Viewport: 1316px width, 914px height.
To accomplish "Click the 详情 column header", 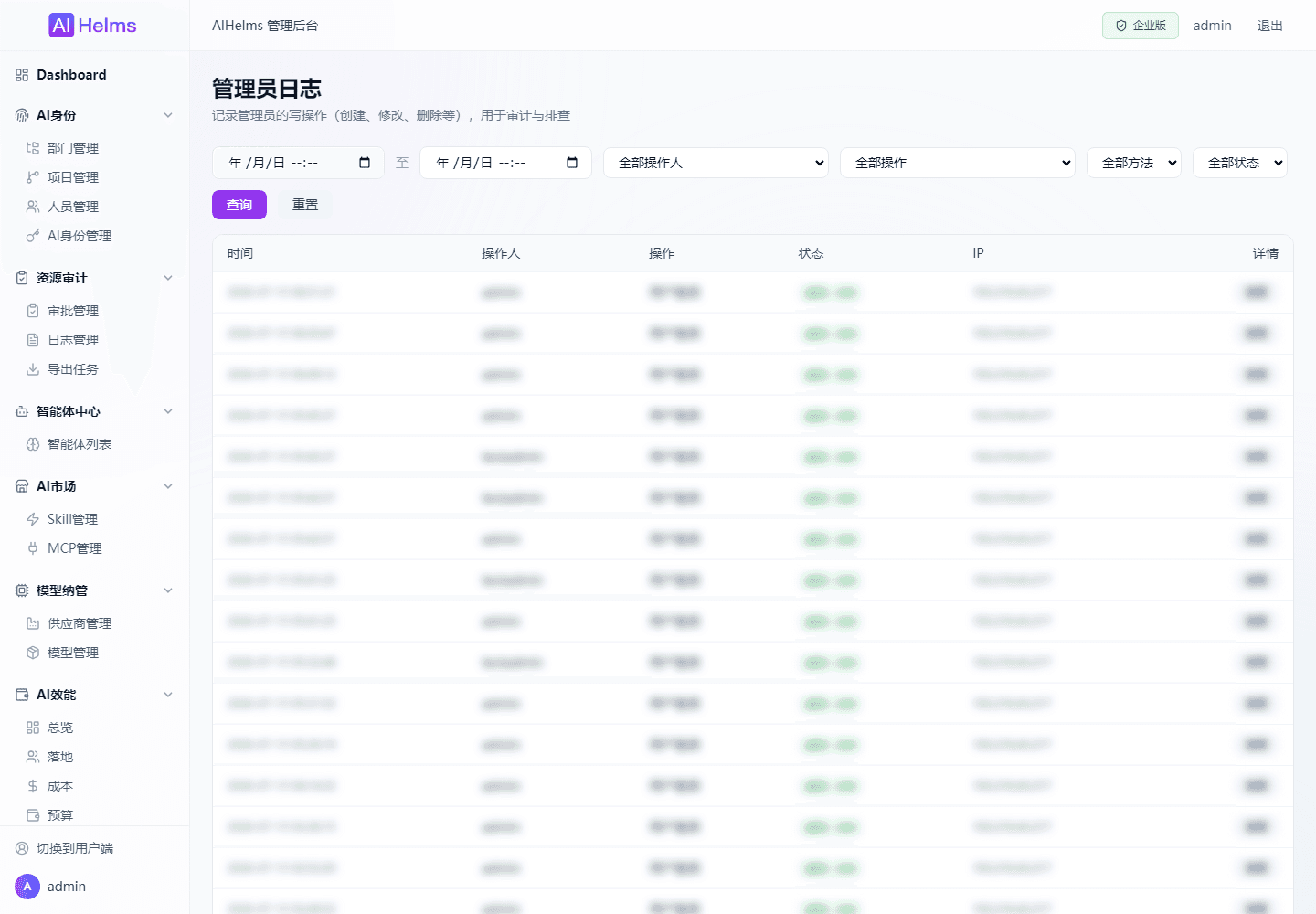I will (1266, 253).
